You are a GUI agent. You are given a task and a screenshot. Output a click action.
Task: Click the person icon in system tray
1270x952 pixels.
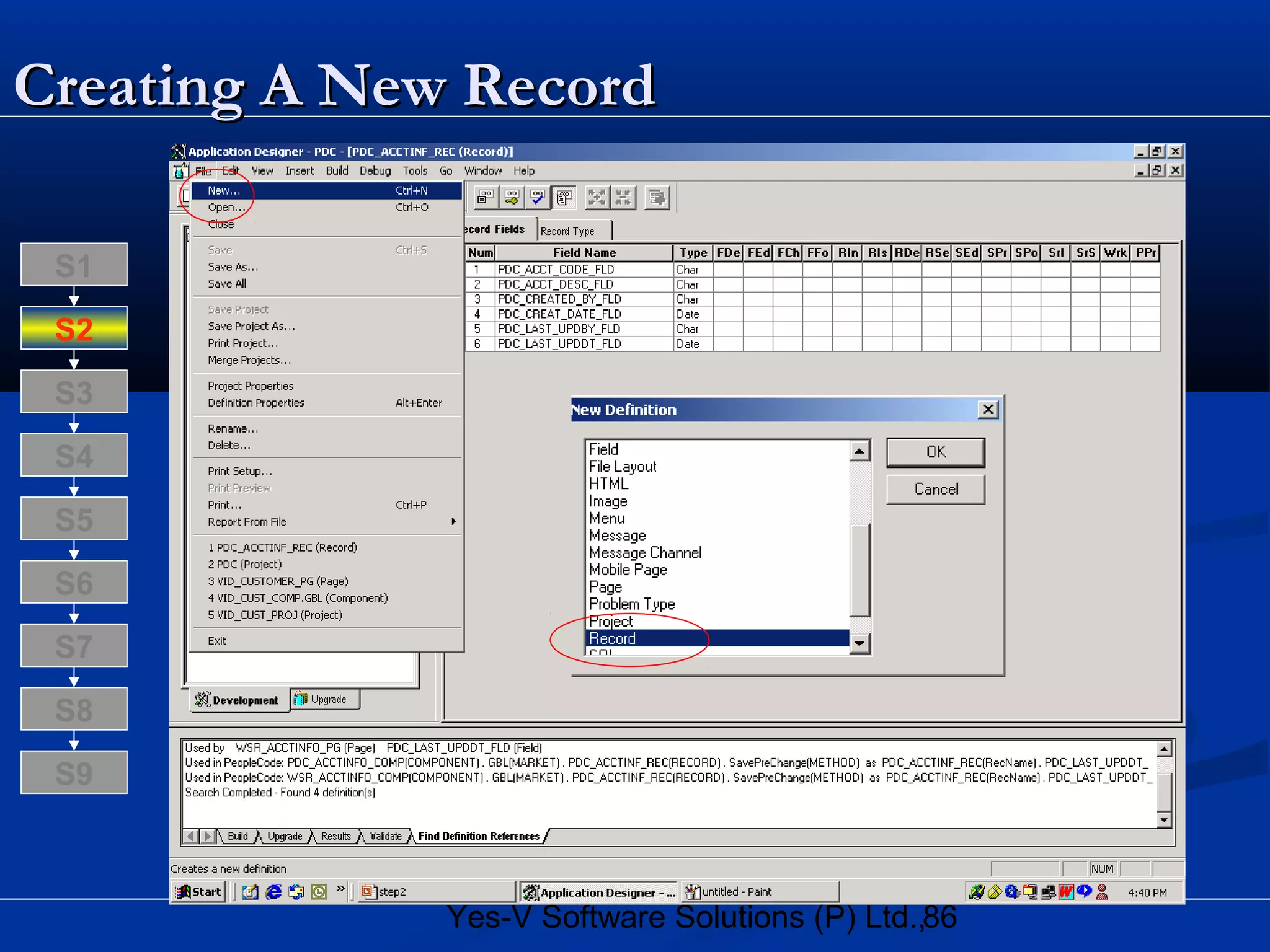[x=1102, y=892]
